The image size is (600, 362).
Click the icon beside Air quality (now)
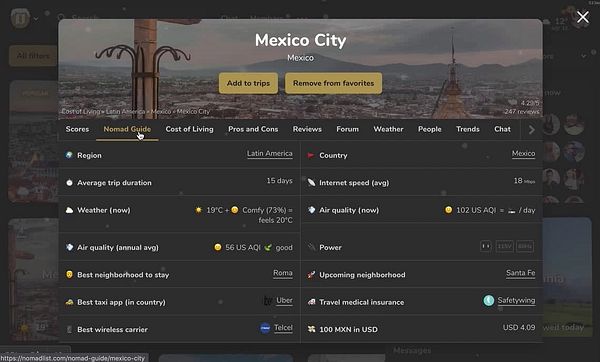point(311,210)
